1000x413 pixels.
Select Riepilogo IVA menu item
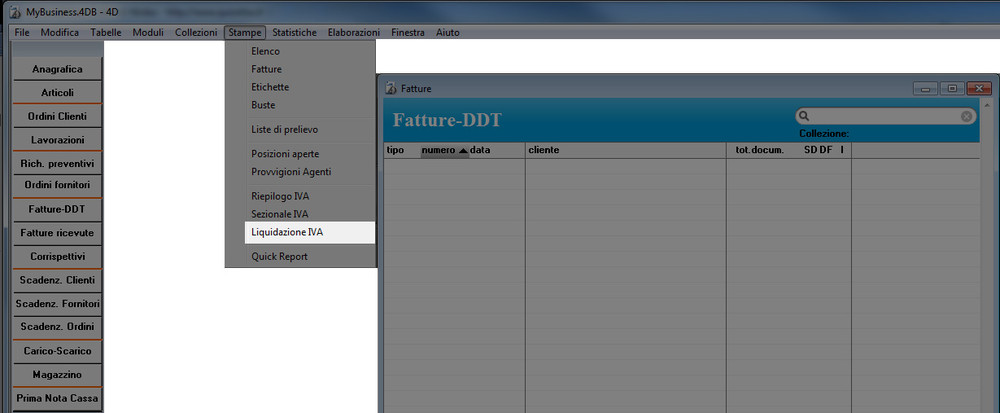(280, 196)
